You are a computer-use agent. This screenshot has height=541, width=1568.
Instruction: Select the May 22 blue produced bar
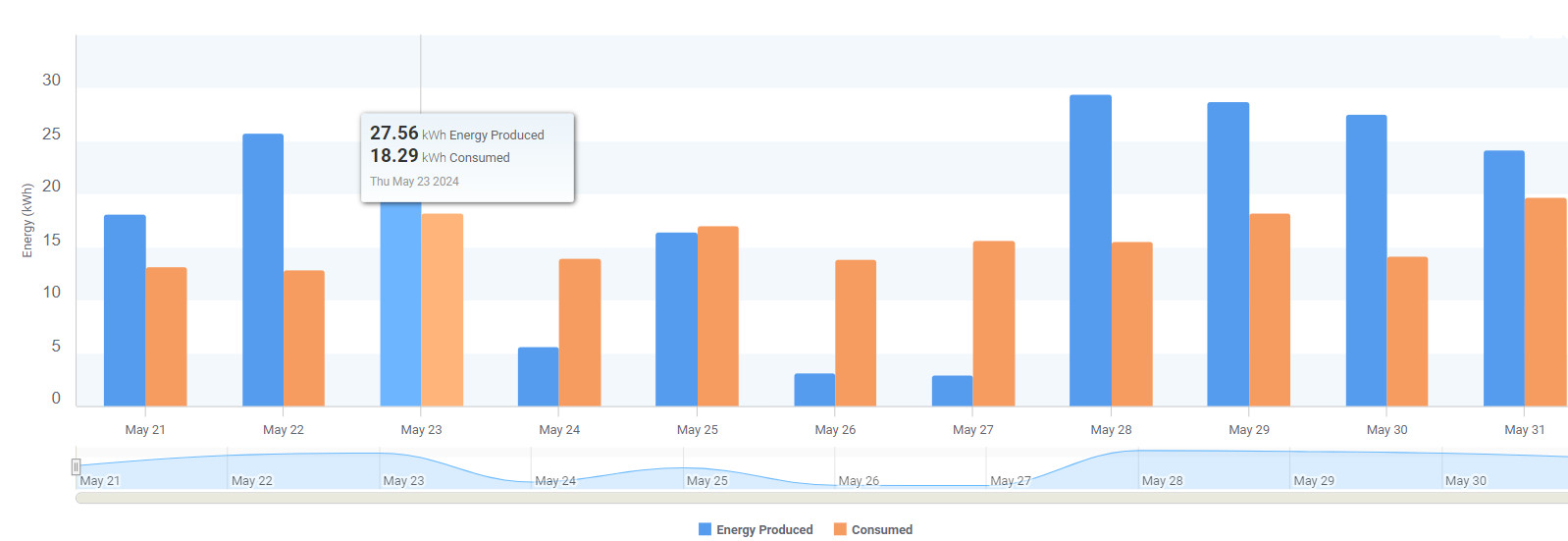click(x=263, y=270)
